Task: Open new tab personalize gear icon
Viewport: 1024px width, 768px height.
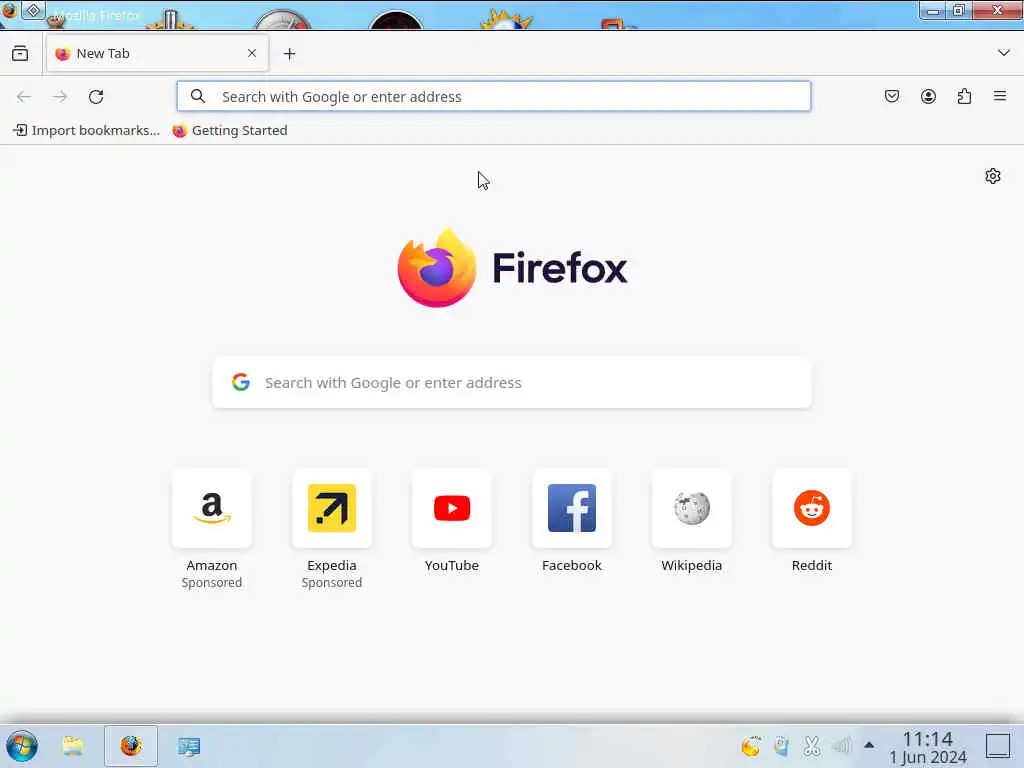Action: pyautogui.click(x=993, y=176)
